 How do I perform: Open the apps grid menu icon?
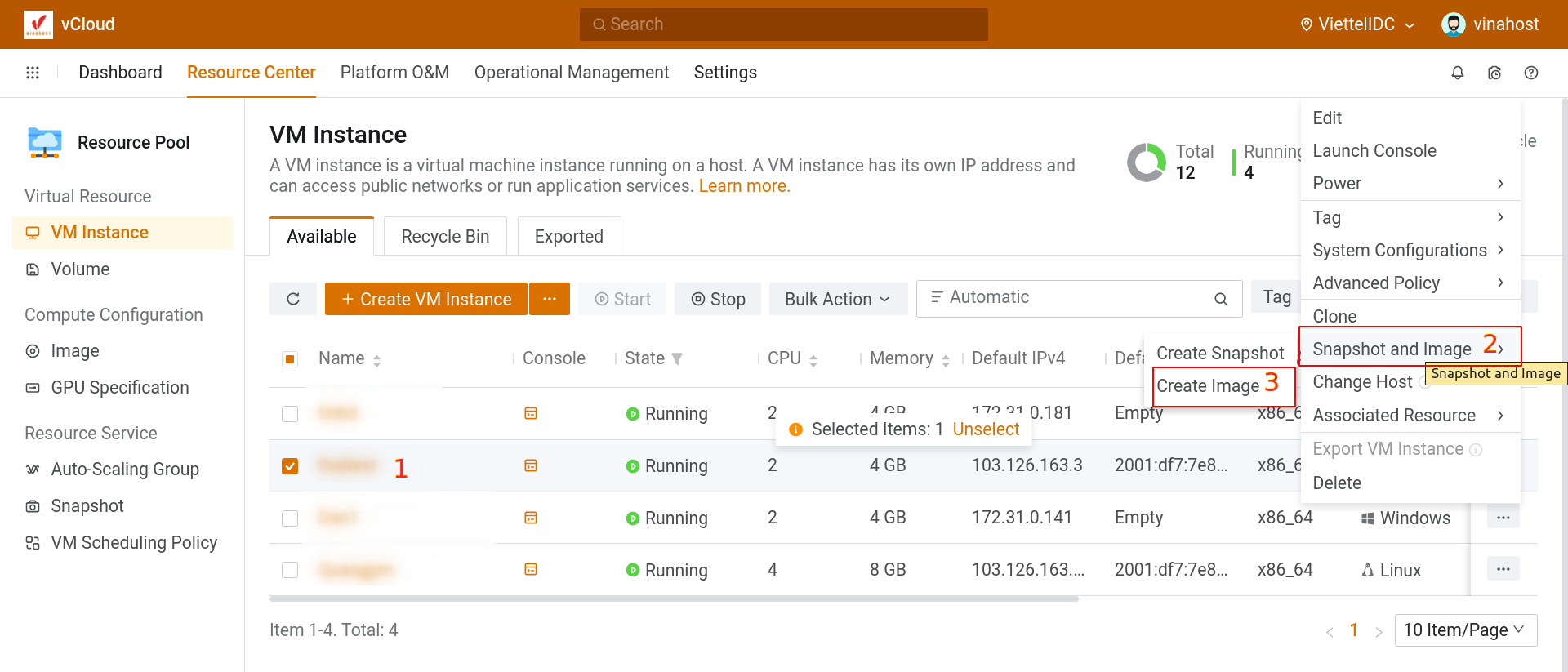(33, 73)
